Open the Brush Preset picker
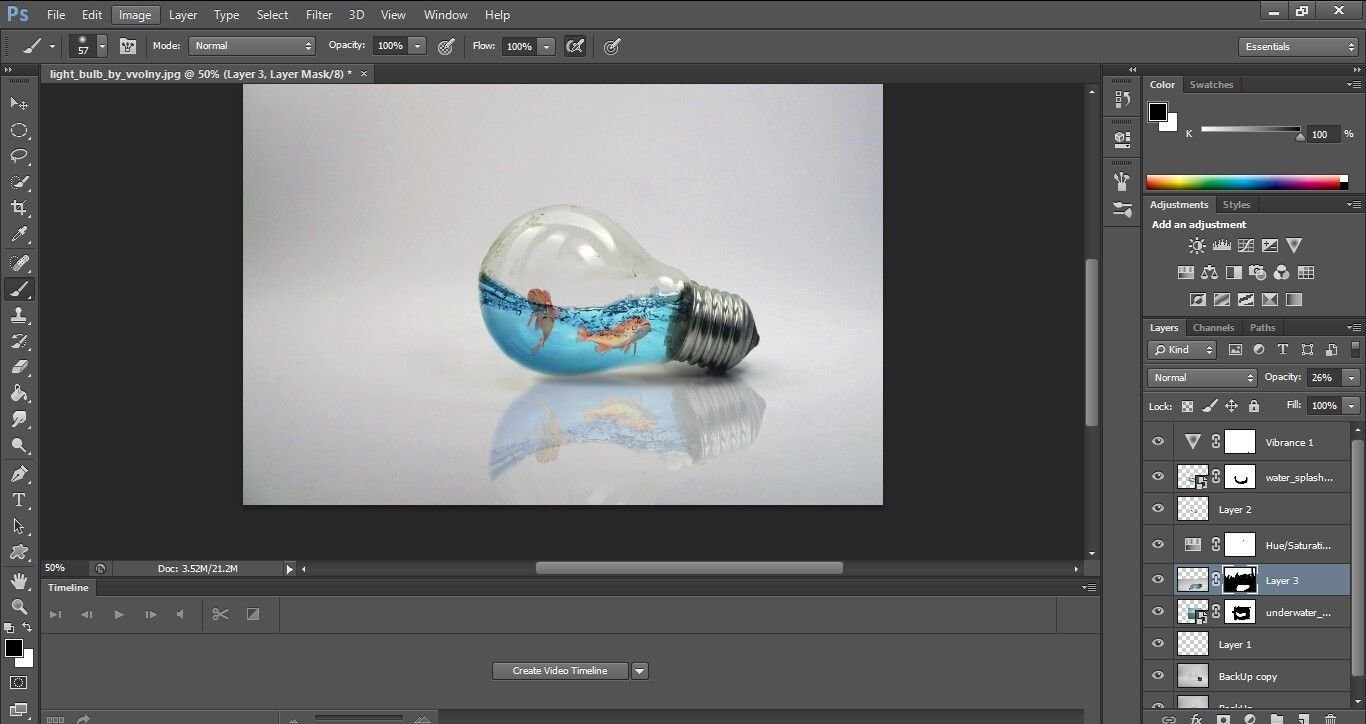The image size is (1366, 724). [88, 46]
